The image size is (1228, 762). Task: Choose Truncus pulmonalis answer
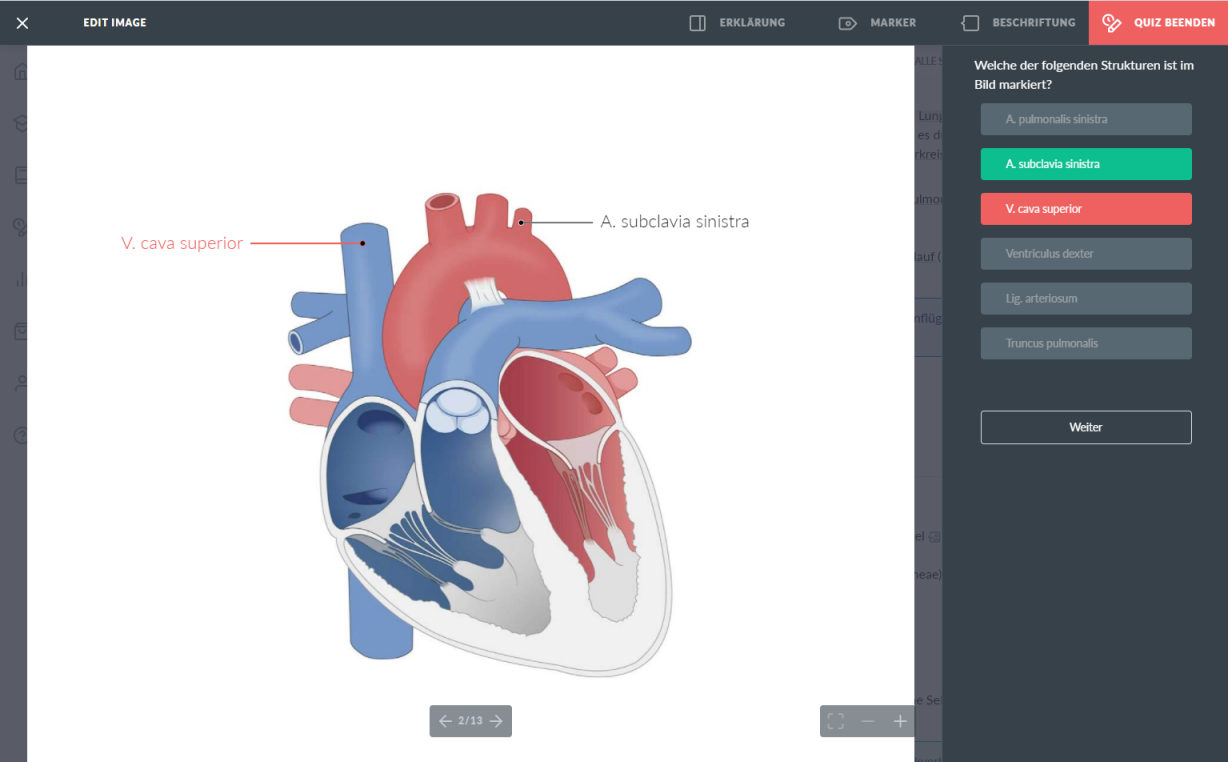click(x=1085, y=343)
